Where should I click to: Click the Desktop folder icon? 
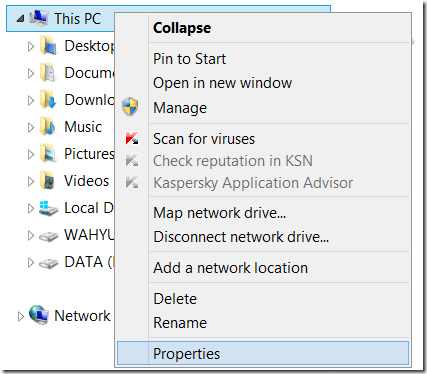point(49,46)
